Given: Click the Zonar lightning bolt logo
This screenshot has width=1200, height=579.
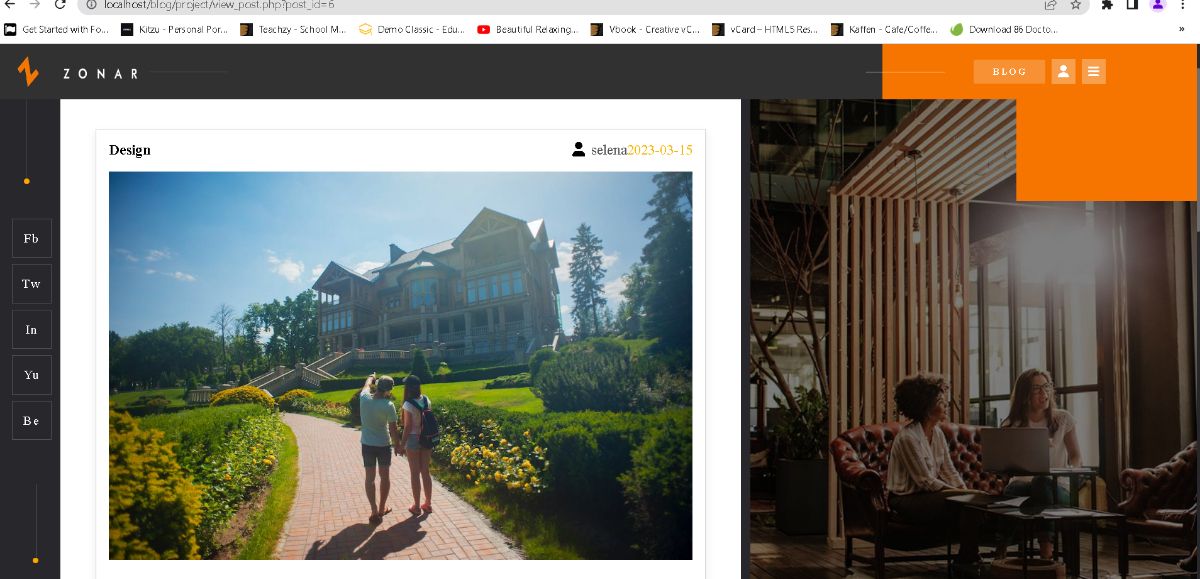Looking at the screenshot, I should coord(28,72).
